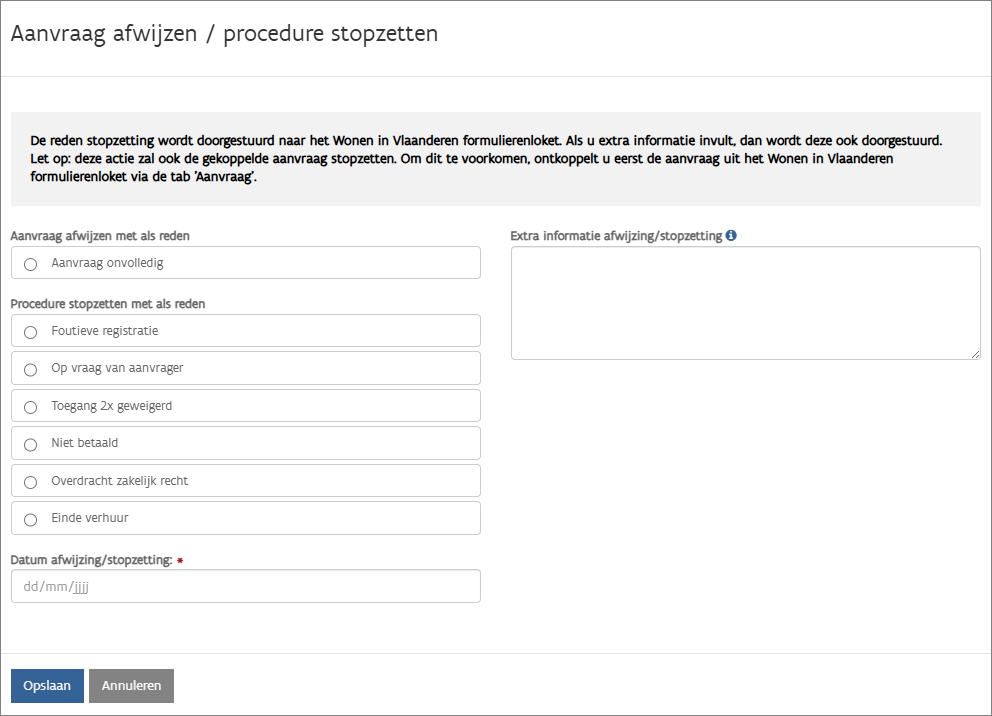
Task: Click the text area resize handle
Action: point(975,354)
